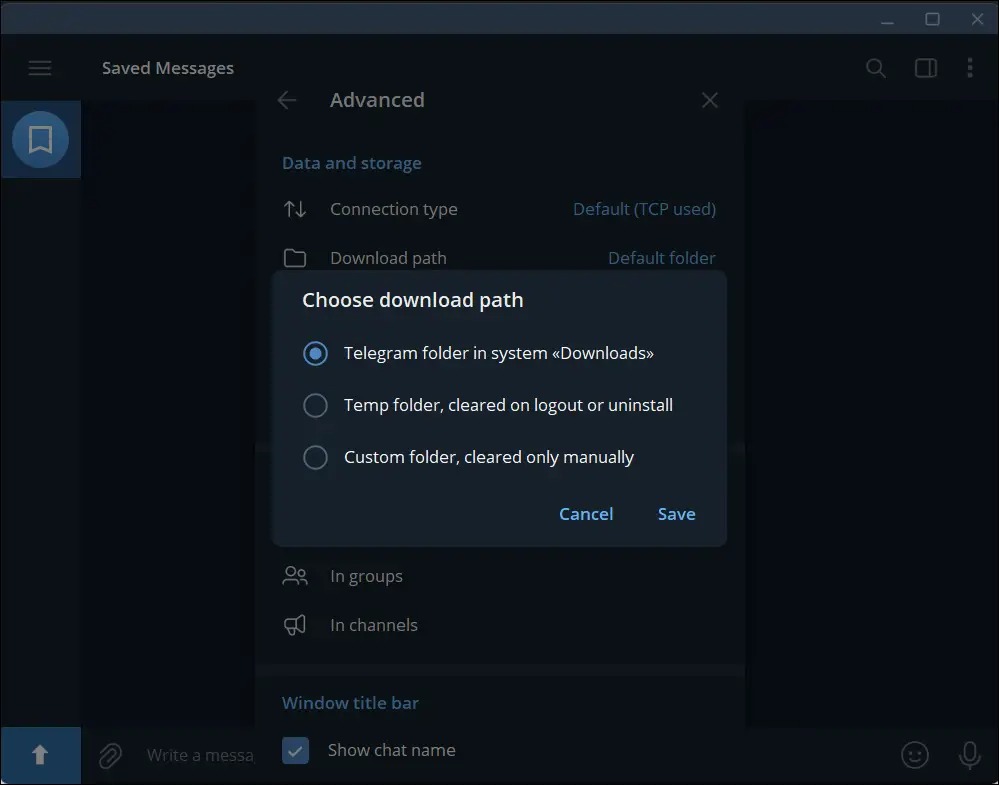Click the Default folder download path link
Image resolution: width=999 pixels, height=785 pixels.
pos(661,258)
